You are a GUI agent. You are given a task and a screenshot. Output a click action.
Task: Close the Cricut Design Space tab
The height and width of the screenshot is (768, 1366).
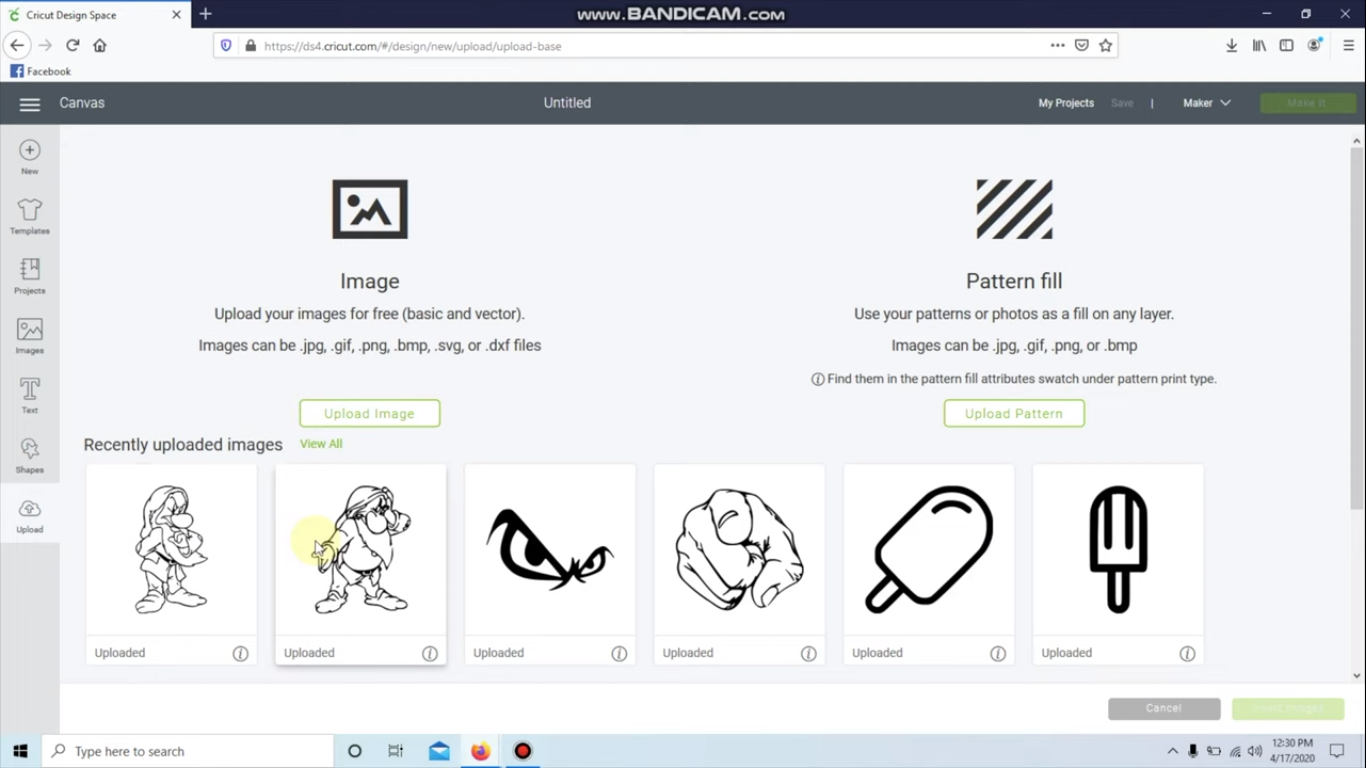point(177,15)
